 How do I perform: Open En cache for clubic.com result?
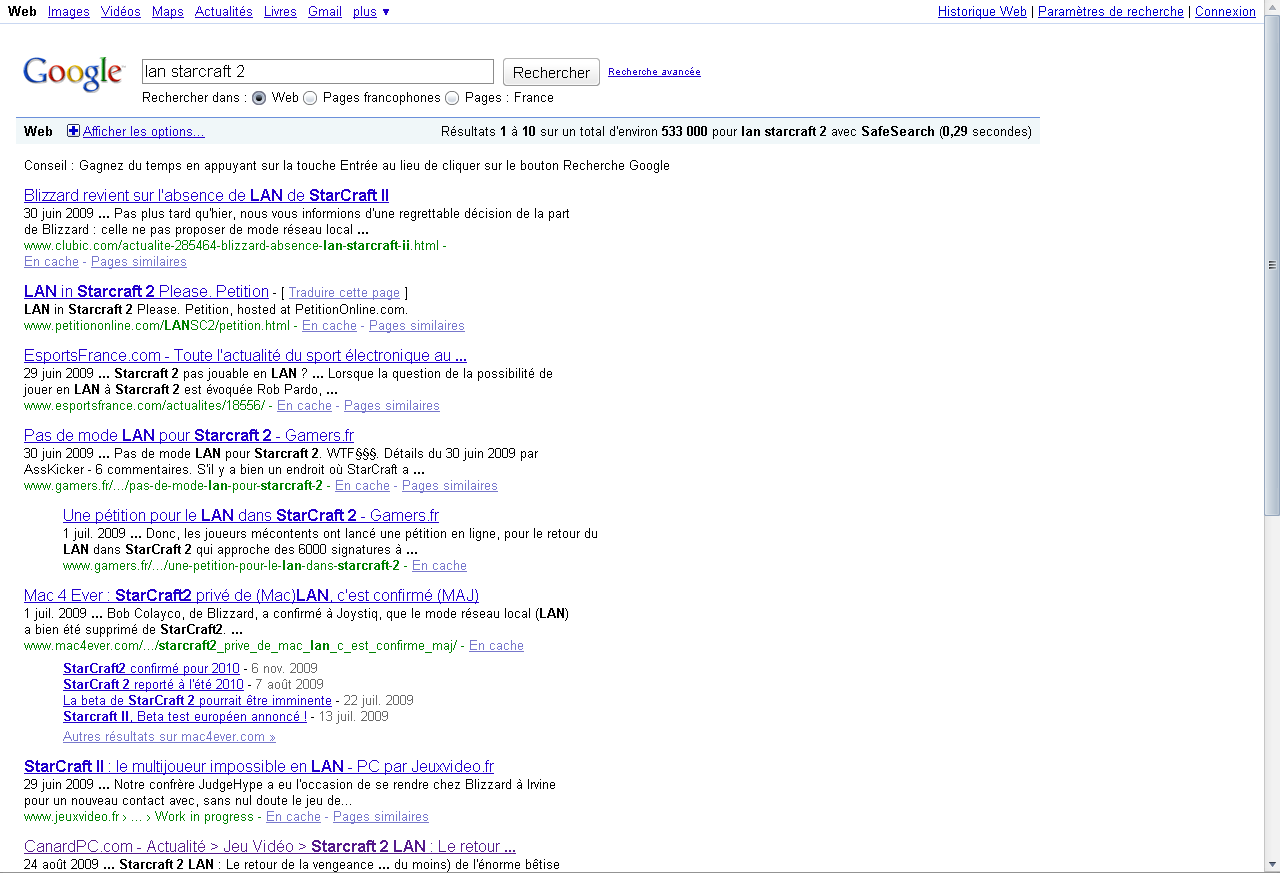(x=51, y=262)
